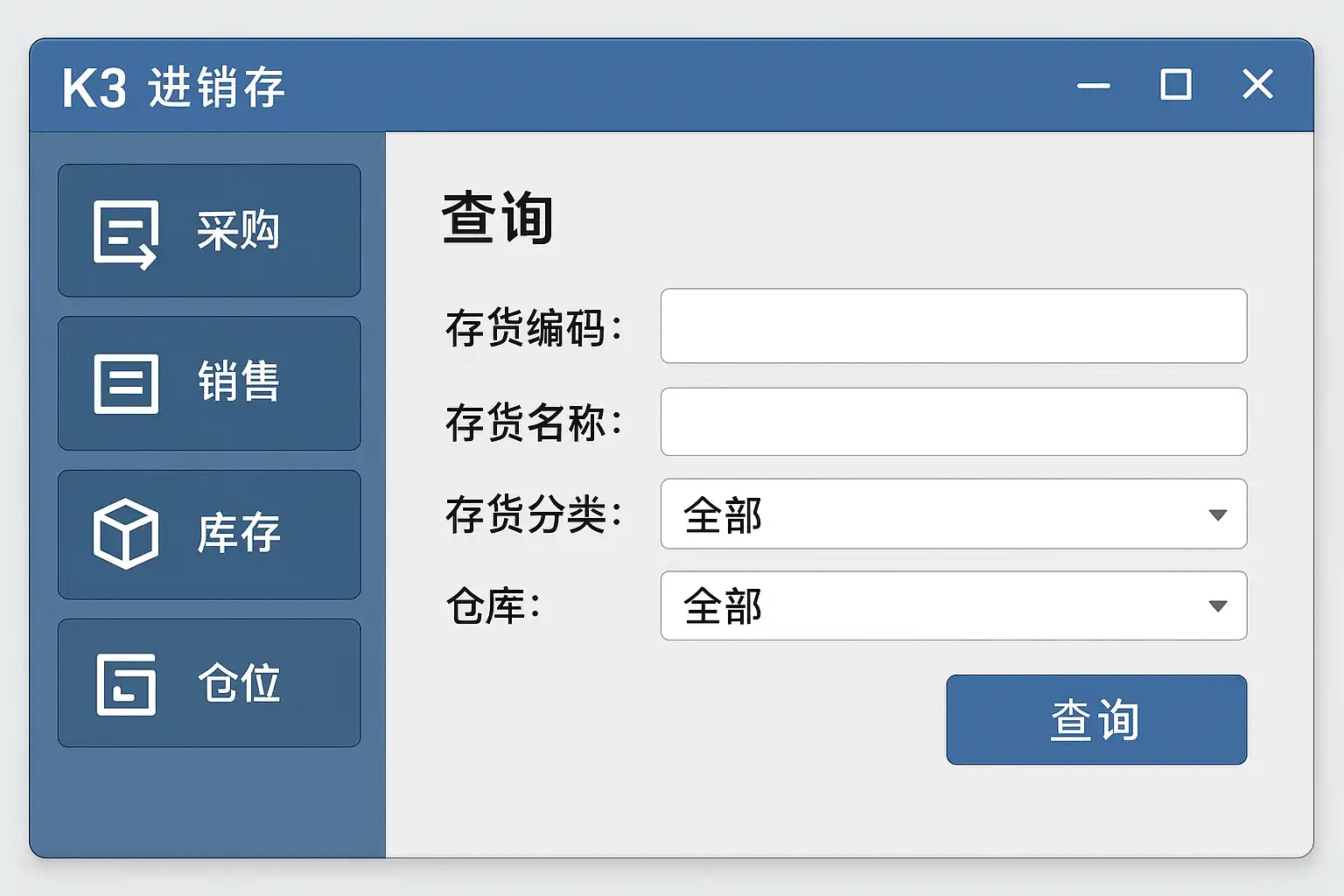
Task: Select the 销售 text in the sidebar
Action: click(x=238, y=382)
